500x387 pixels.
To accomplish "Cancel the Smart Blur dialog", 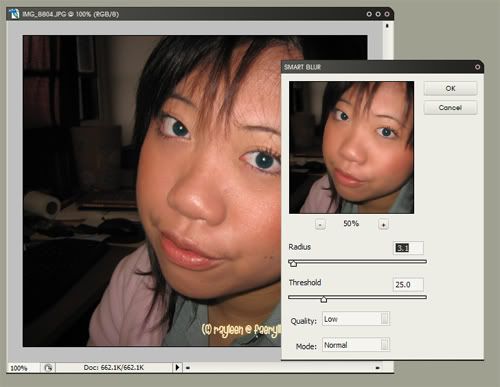I will tap(450, 108).
